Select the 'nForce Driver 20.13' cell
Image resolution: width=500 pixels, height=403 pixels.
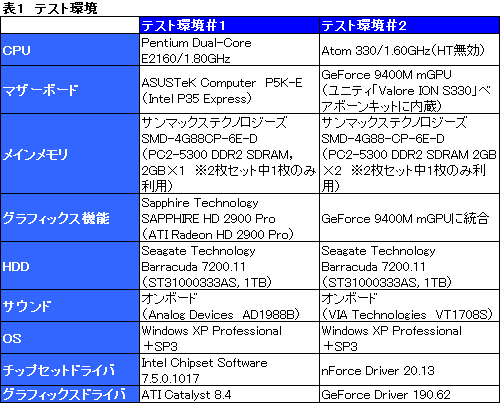click(x=409, y=370)
